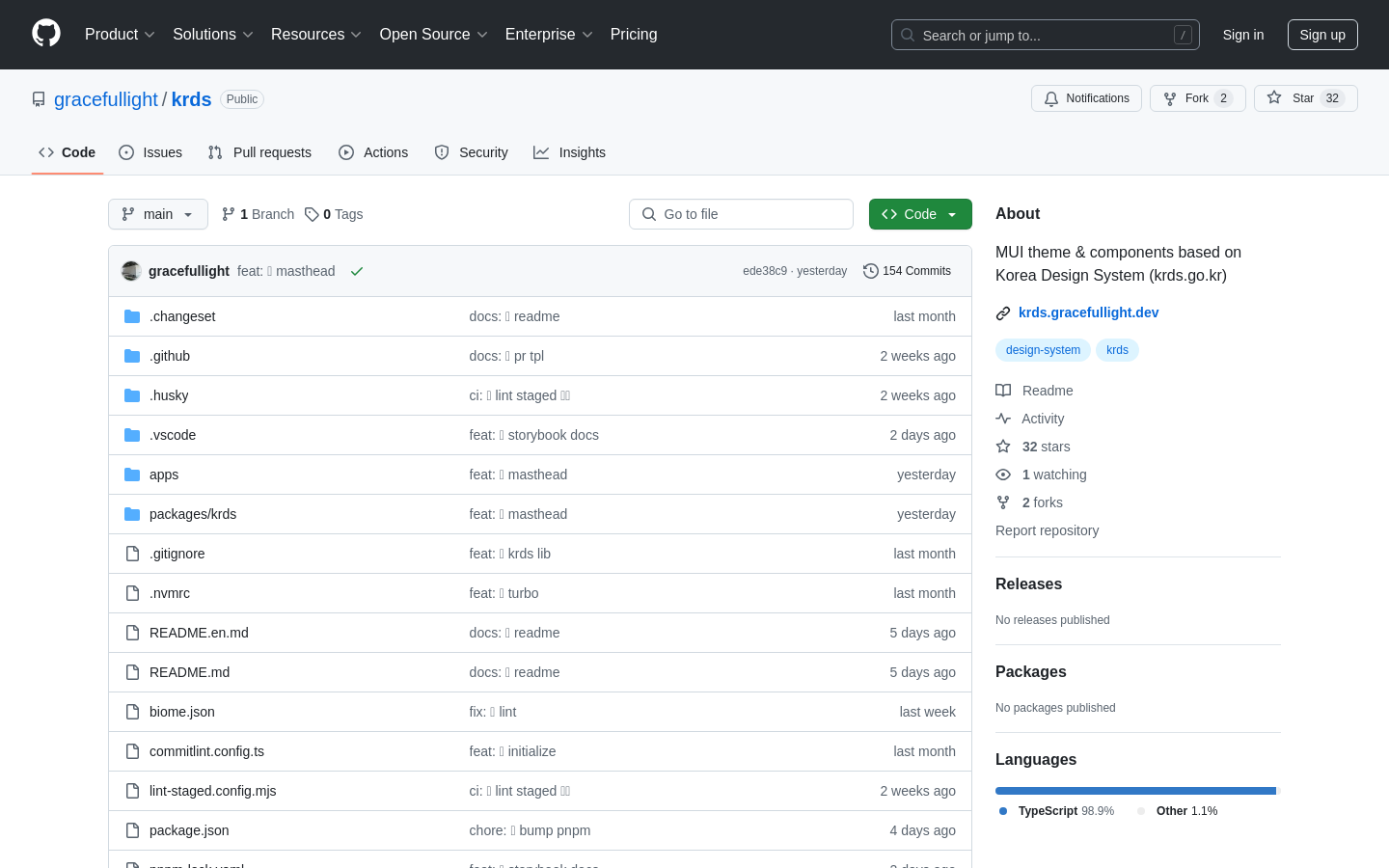Viewport: 1389px width, 868px height.
Task: Select the .github folder icon
Action: pyautogui.click(x=132, y=356)
